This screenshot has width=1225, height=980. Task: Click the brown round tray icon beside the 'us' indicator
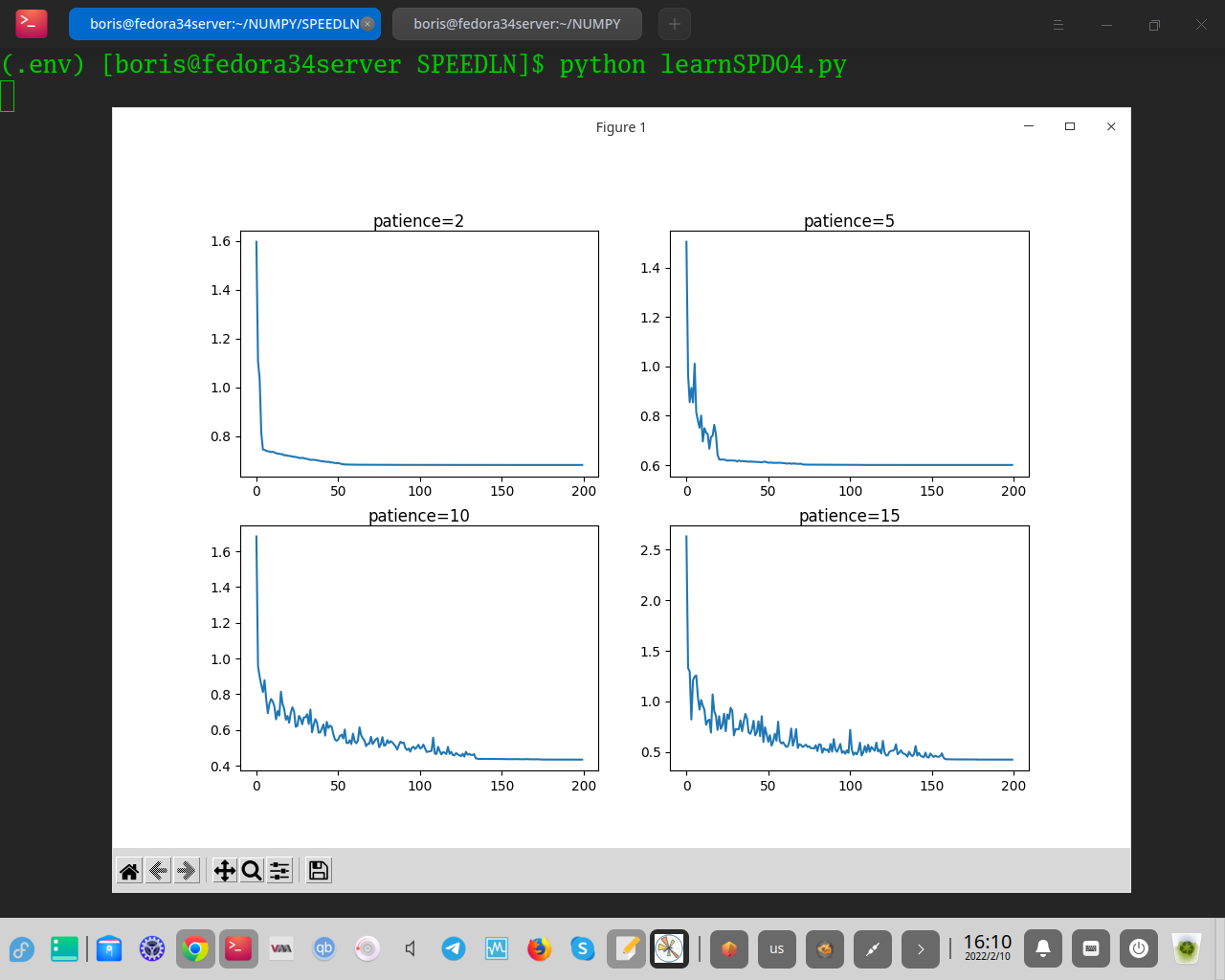point(825,948)
